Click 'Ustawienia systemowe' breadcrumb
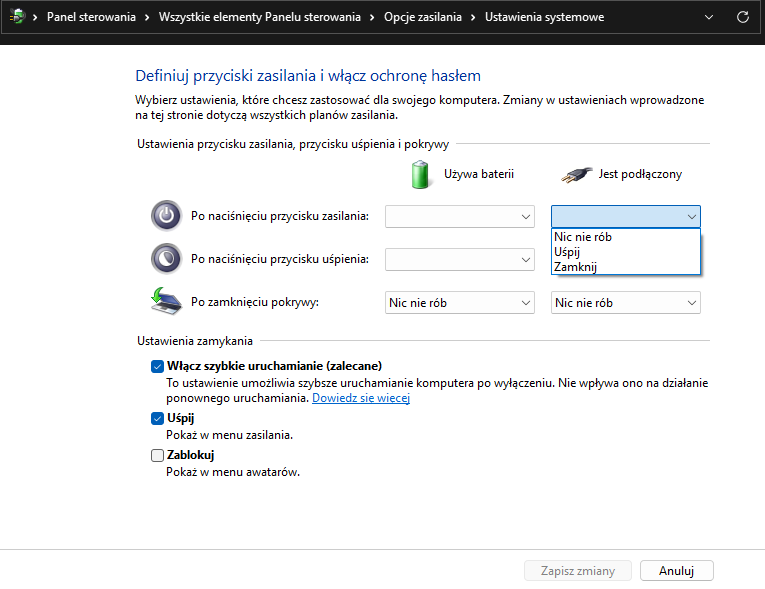 [544, 17]
